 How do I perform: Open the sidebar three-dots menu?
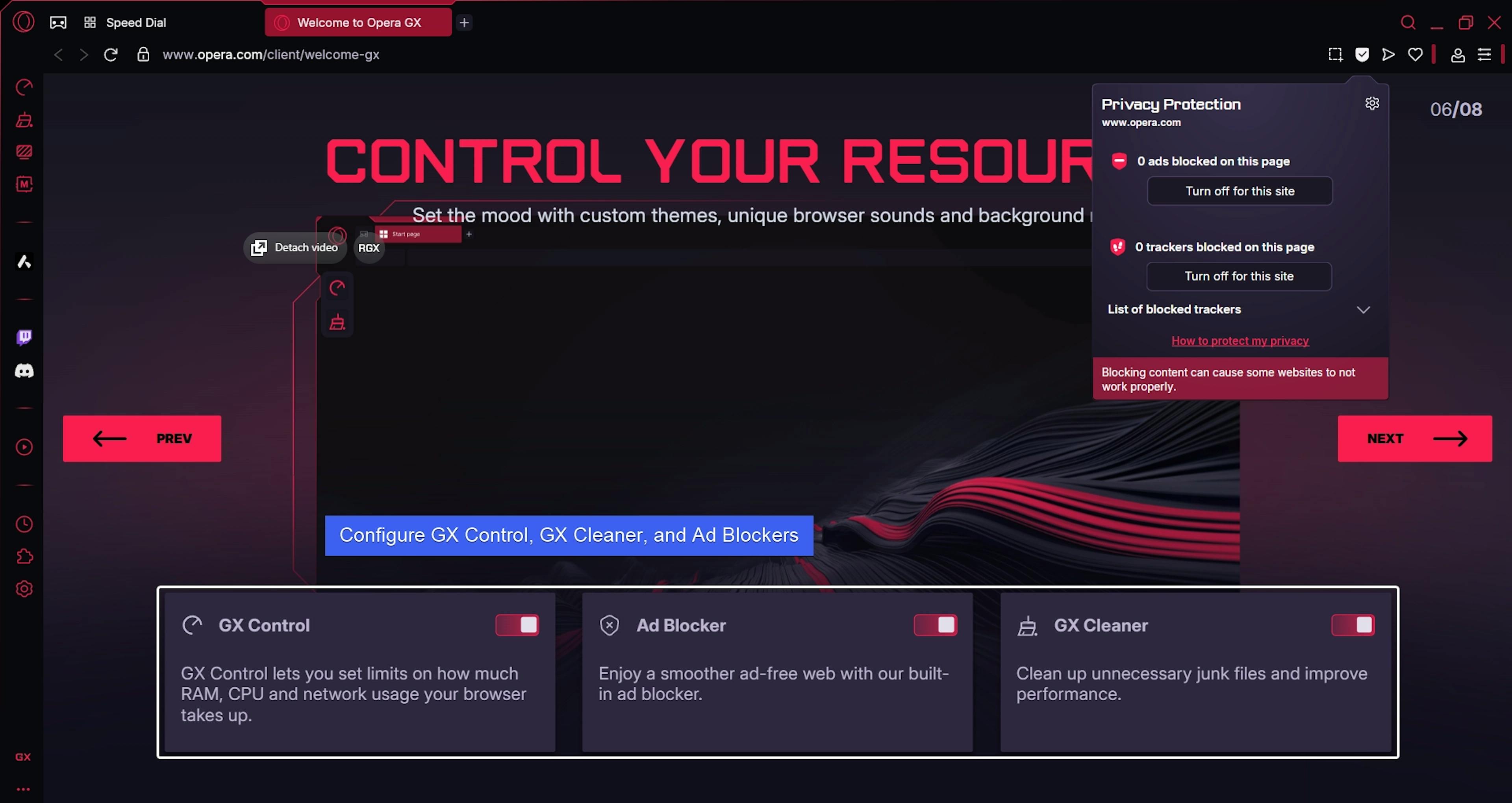tap(24, 789)
